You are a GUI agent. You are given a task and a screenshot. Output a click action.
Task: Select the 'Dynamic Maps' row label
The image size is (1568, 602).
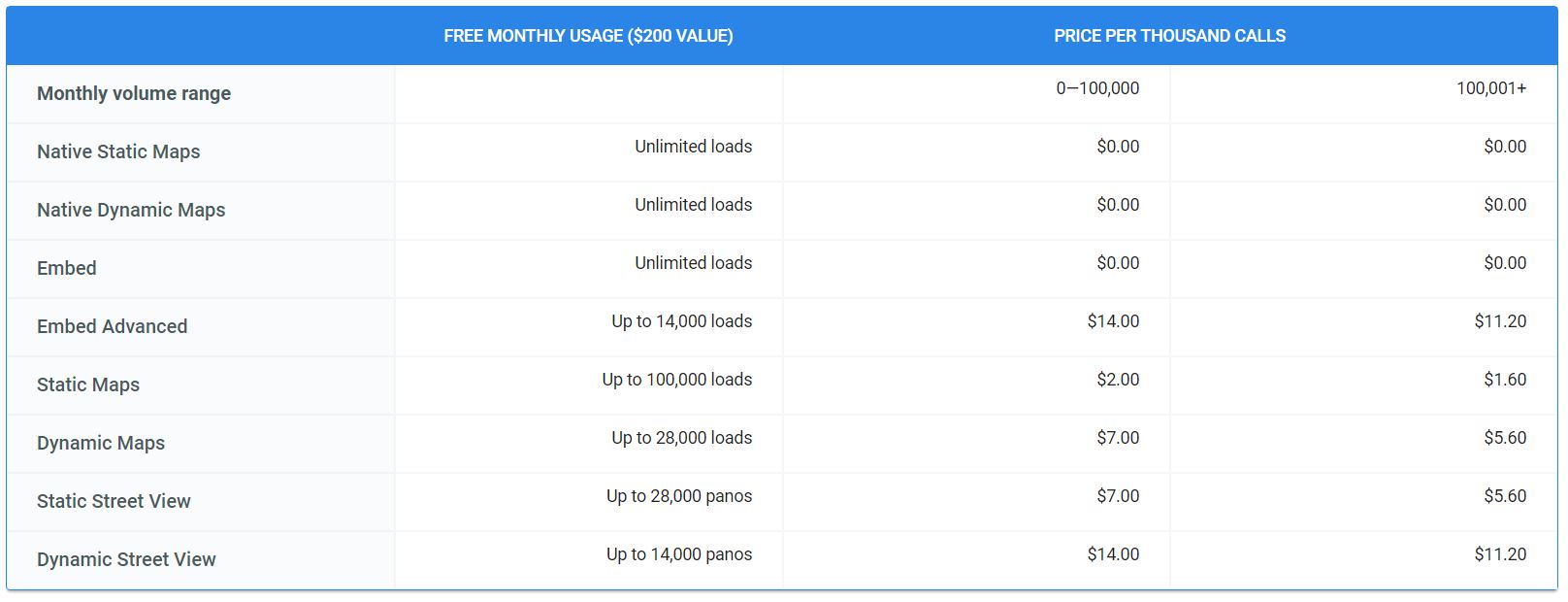coord(101,444)
